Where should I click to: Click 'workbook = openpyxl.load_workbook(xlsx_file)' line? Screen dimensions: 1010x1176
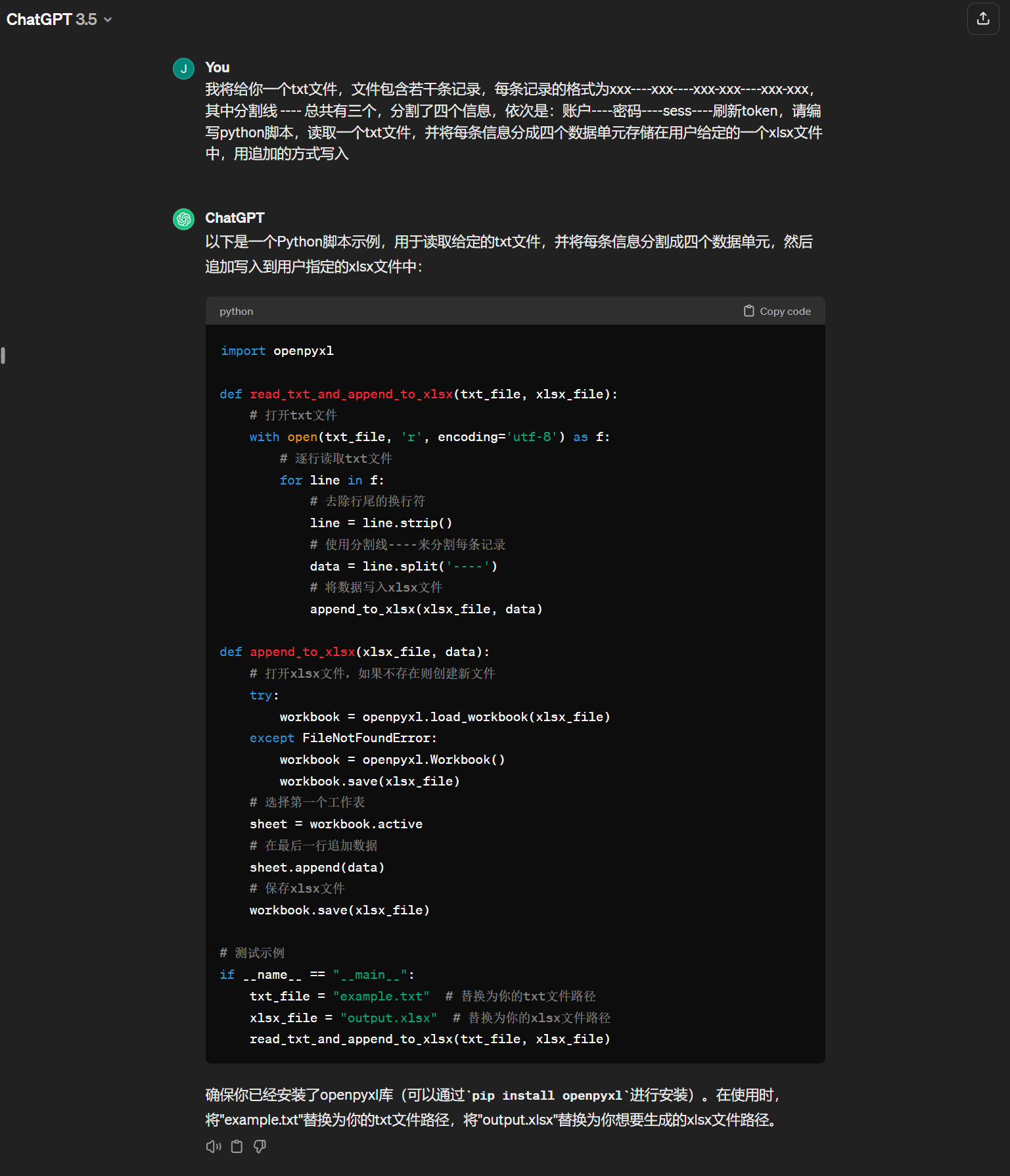tap(445, 717)
